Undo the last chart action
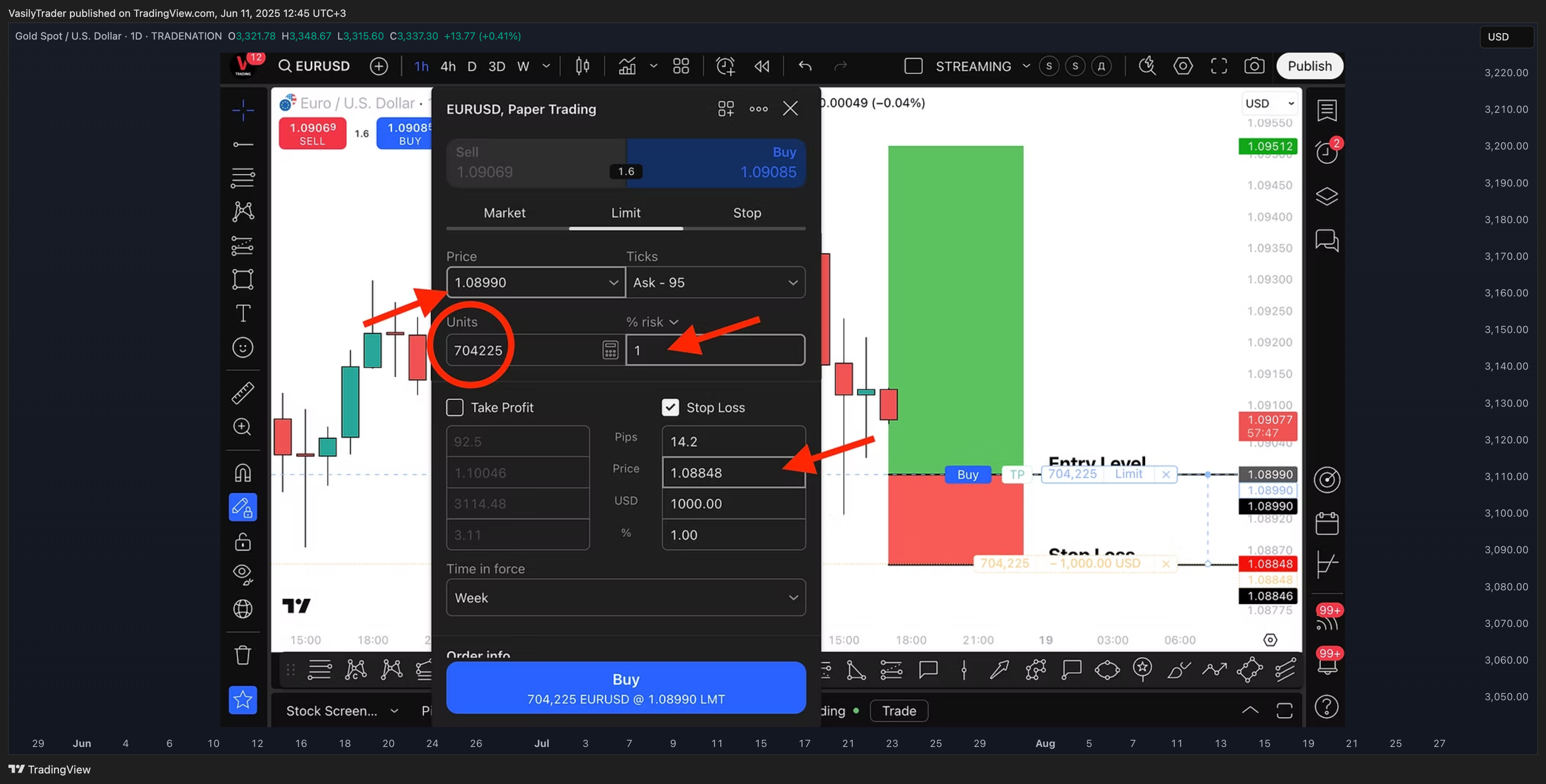Viewport: 1546px width, 784px height. click(x=805, y=66)
